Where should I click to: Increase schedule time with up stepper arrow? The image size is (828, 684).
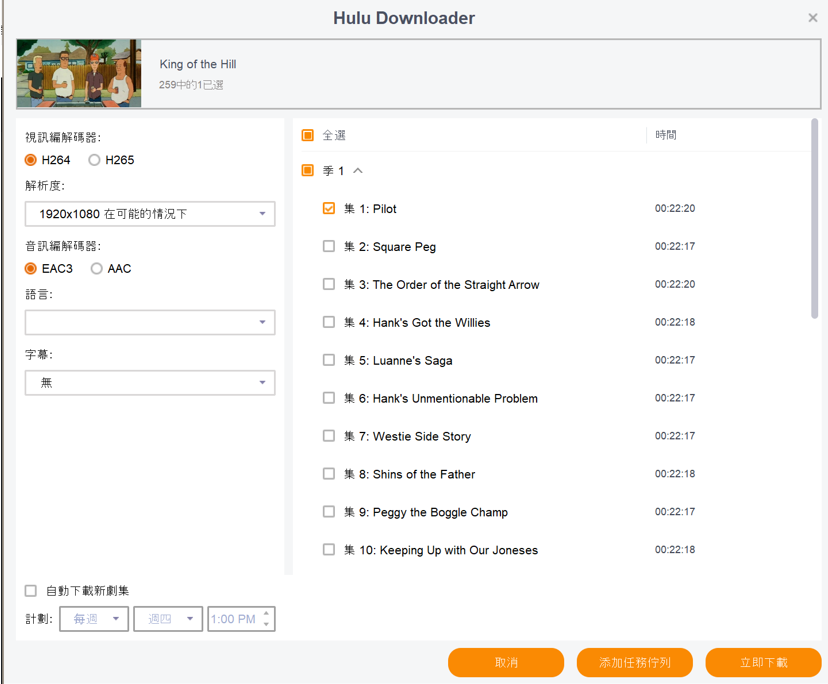click(x=267, y=613)
